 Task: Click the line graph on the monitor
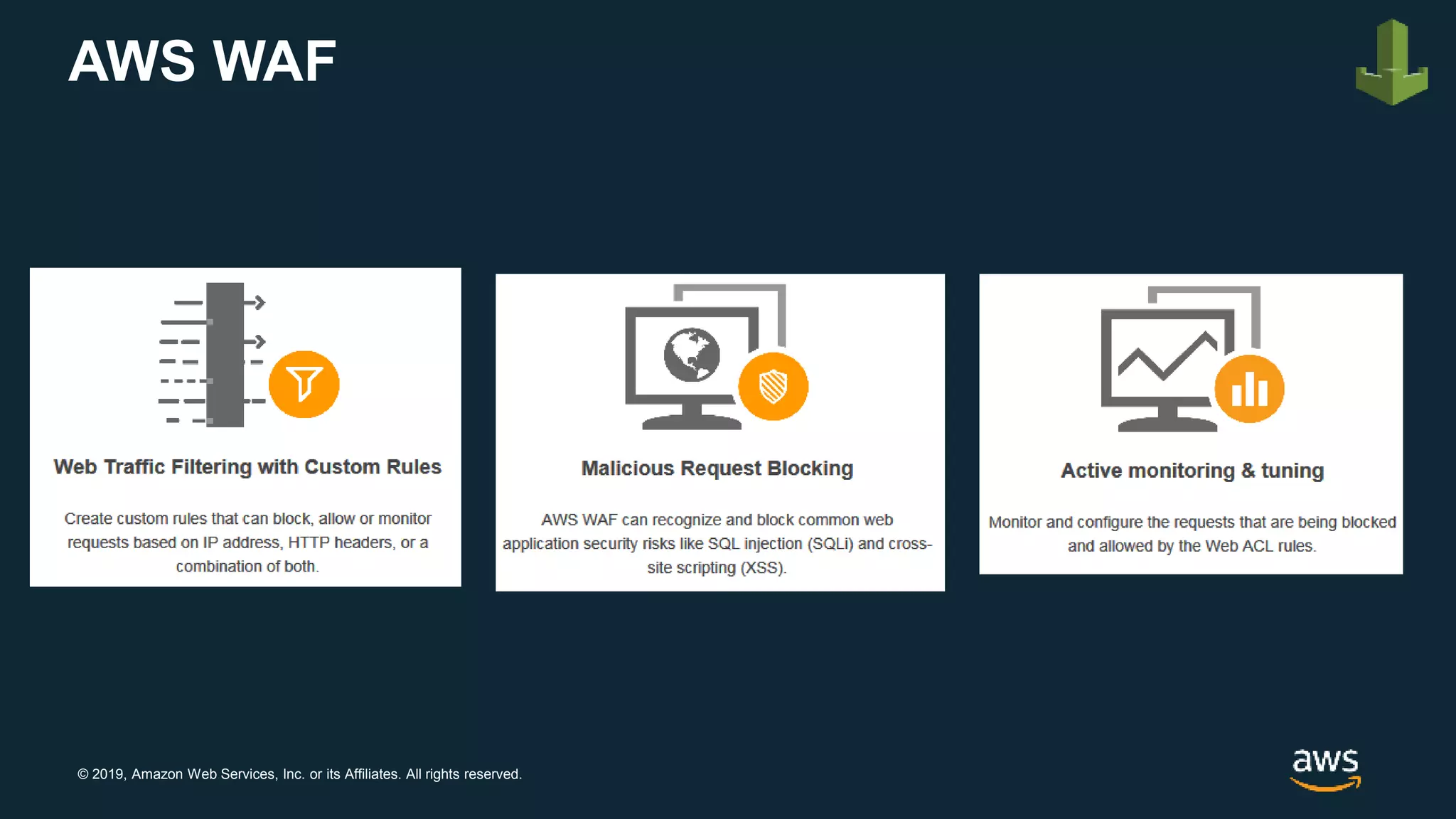click(x=1167, y=354)
